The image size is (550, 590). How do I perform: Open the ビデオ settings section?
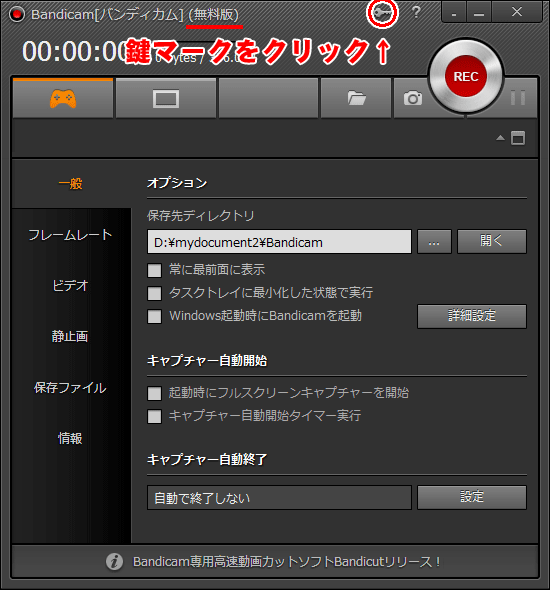(70, 286)
